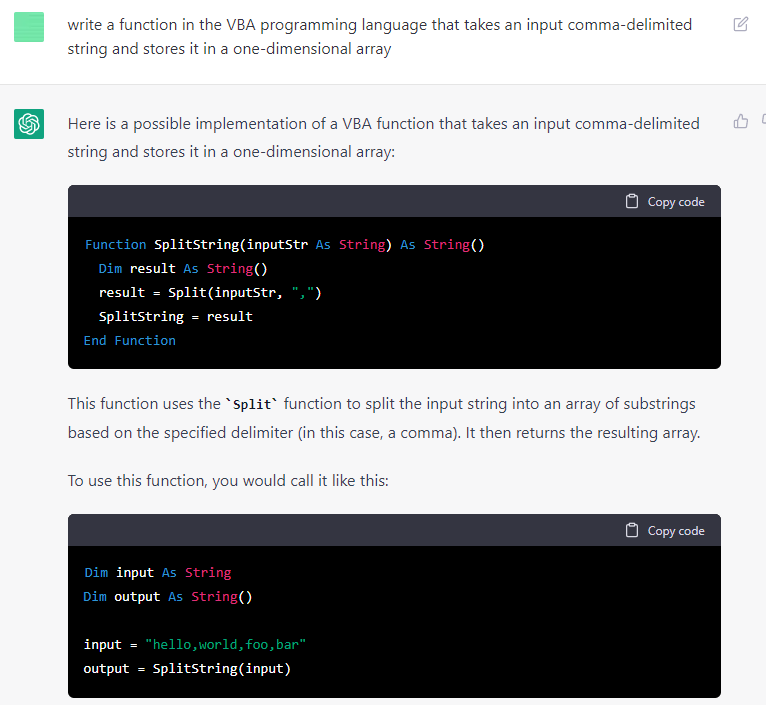Click the 'End Function' line
The width and height of the screenshot is (766, 705).
coord(129,341)
